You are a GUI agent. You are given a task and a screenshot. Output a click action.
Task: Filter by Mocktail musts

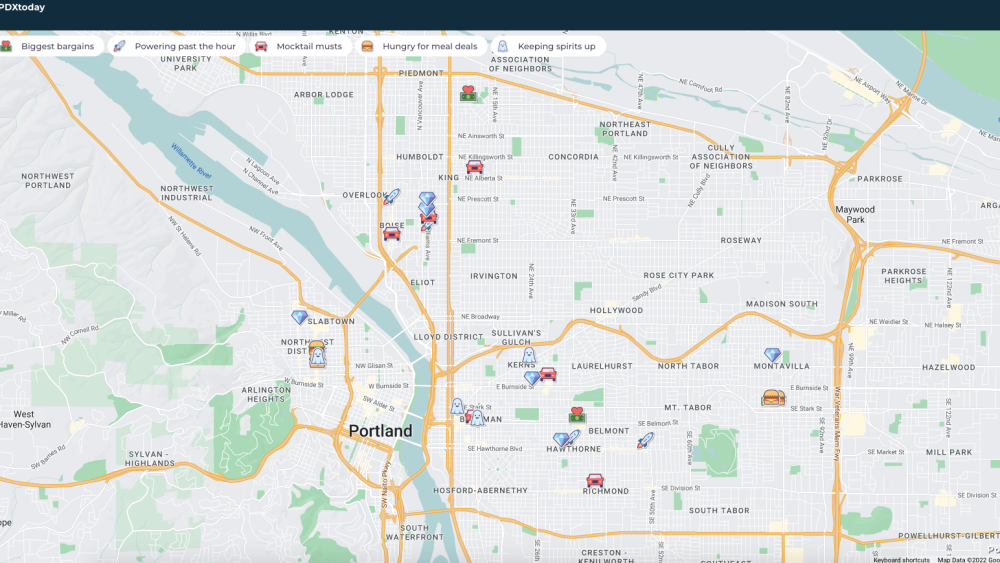pos(300,46)
